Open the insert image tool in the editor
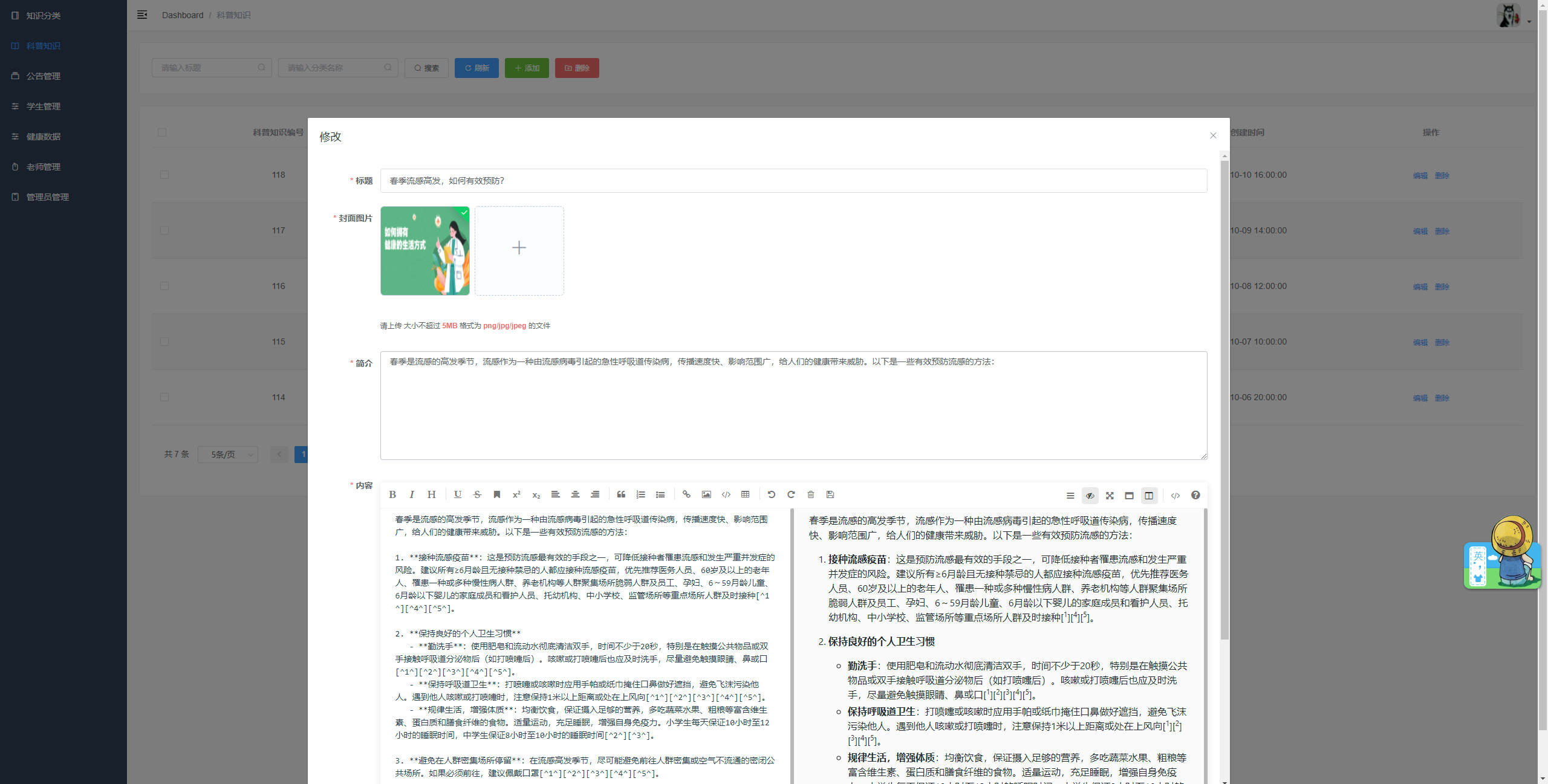The height and width of the screenshot is (784, 1548). point(706,494)
